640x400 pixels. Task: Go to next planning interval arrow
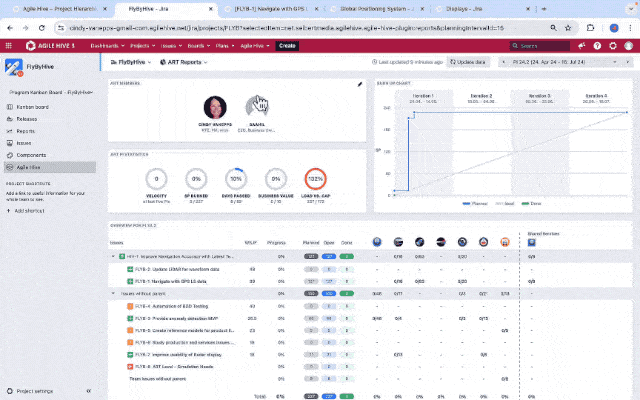[628, 62]
